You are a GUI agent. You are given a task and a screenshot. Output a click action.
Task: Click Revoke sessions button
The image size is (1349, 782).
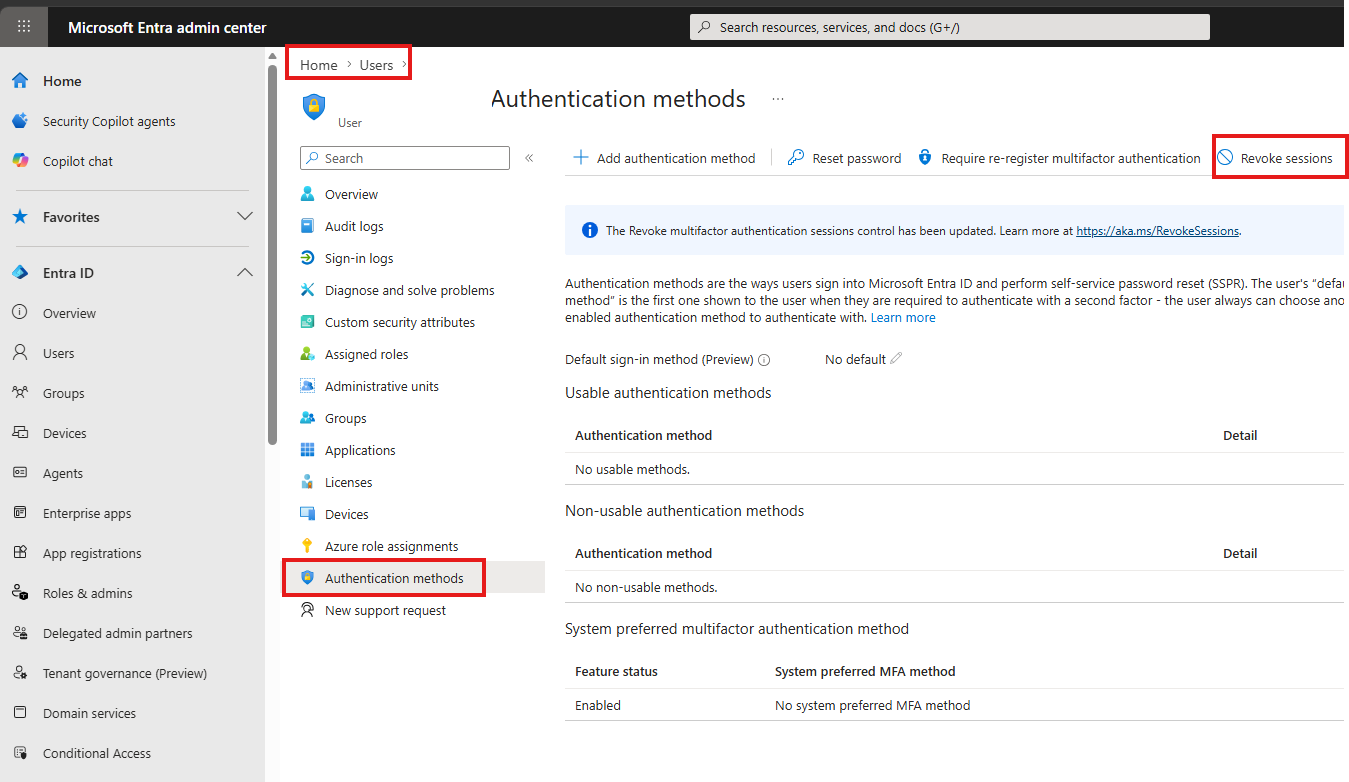1275,158
